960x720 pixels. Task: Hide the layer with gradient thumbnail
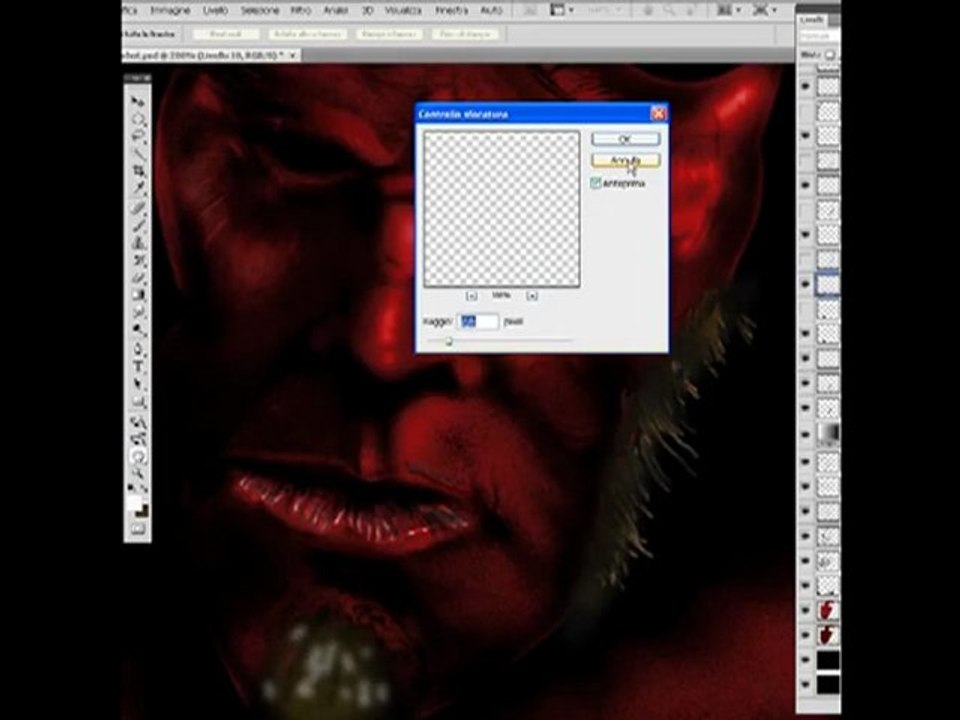coord(806,433)
